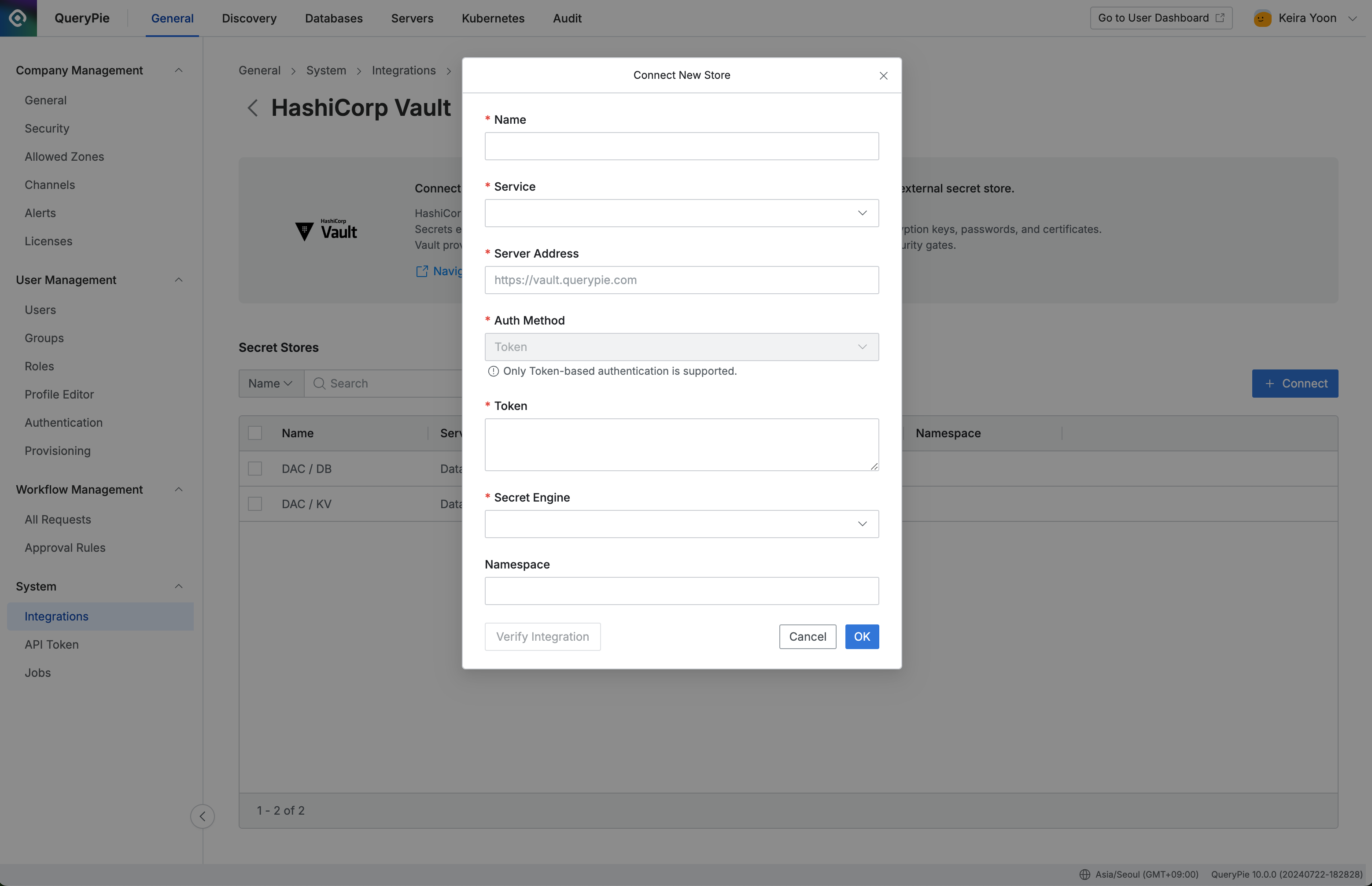Switch to the Servers tab
Image resolution: width=1372 pixels, height=886 pixels.
click(x=412, y=18)
